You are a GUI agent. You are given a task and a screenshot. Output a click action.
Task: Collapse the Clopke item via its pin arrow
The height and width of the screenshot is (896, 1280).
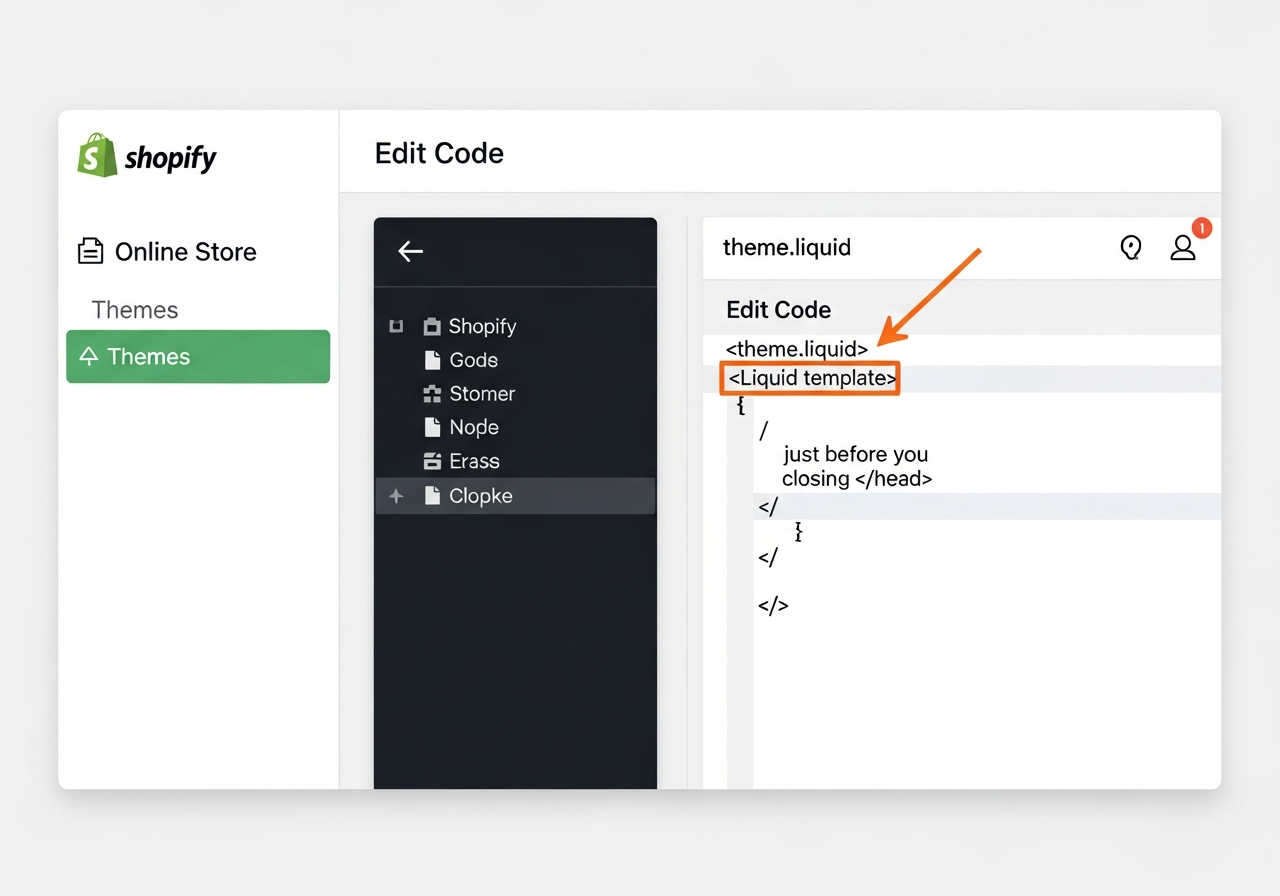[x=395, y=495]
